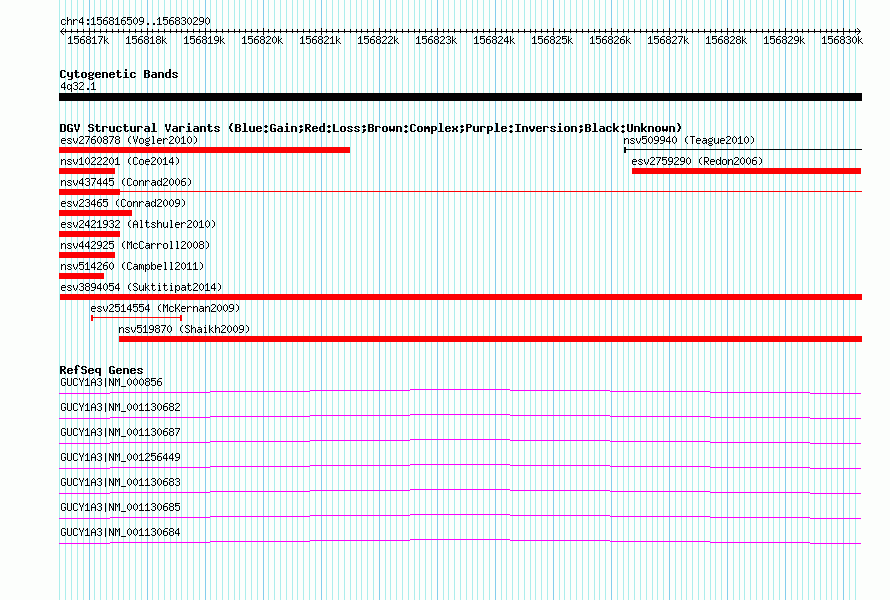This screenshot has width=890, height=600.
Task: Click the 156830k ruler label
Action: point(842,40)
